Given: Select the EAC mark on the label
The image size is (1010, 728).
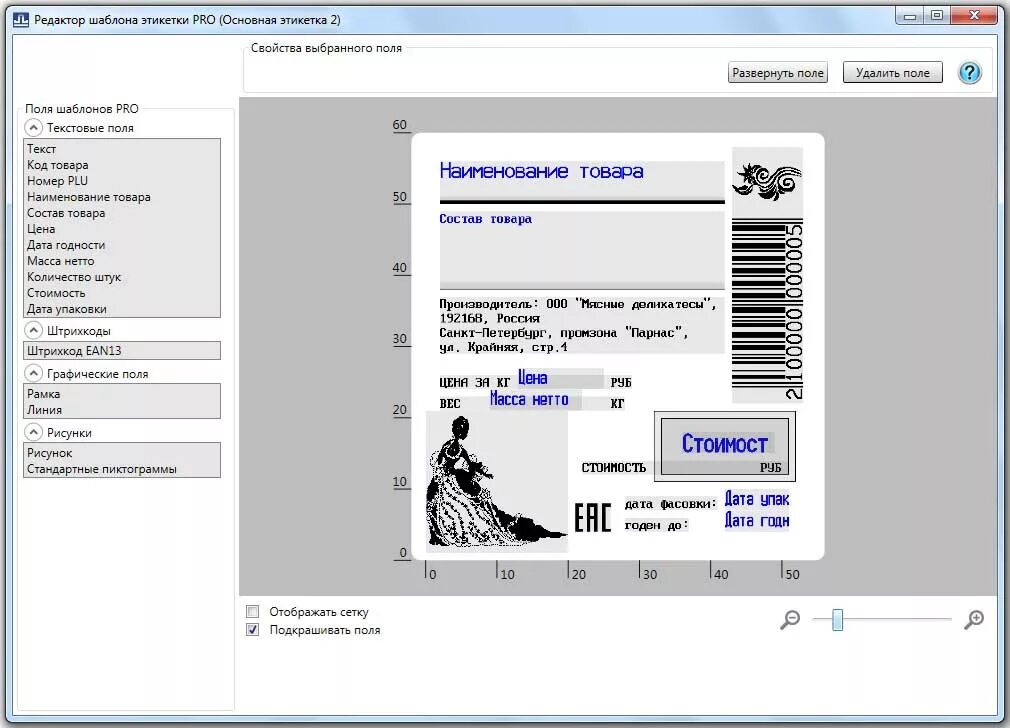Looking at the screenshot, I should (593, 517).
